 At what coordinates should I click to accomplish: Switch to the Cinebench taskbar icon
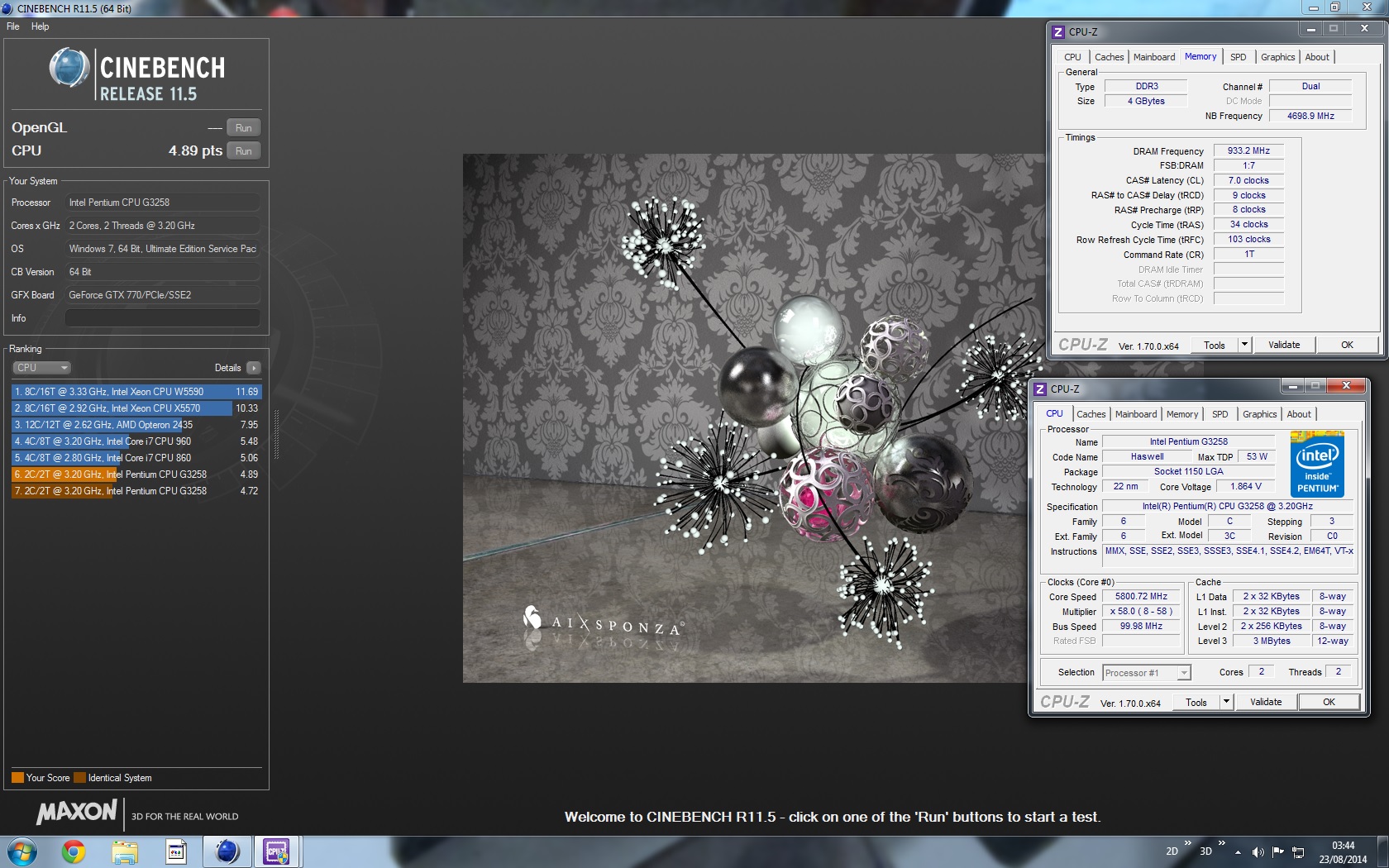pos(227,851)
